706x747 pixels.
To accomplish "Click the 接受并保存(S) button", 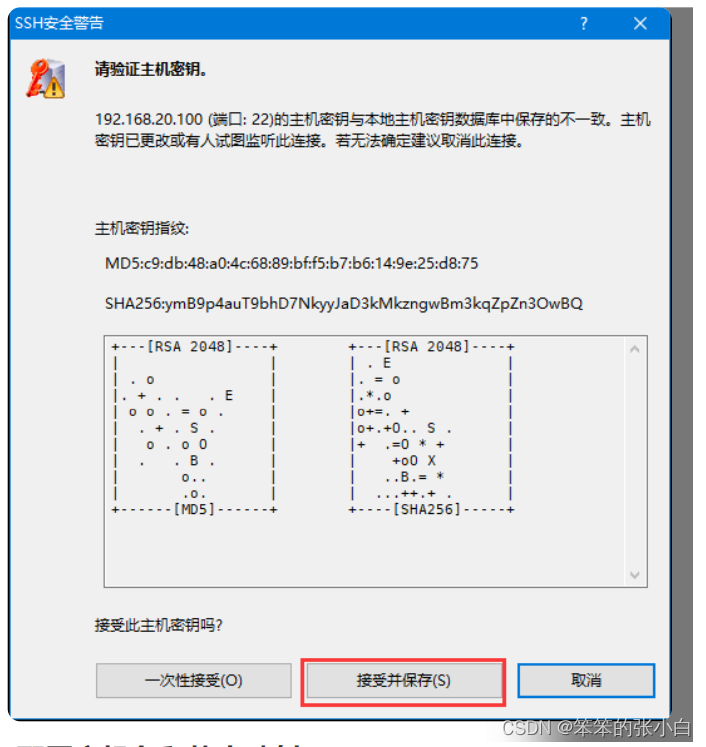I will [x=403, y=680].
